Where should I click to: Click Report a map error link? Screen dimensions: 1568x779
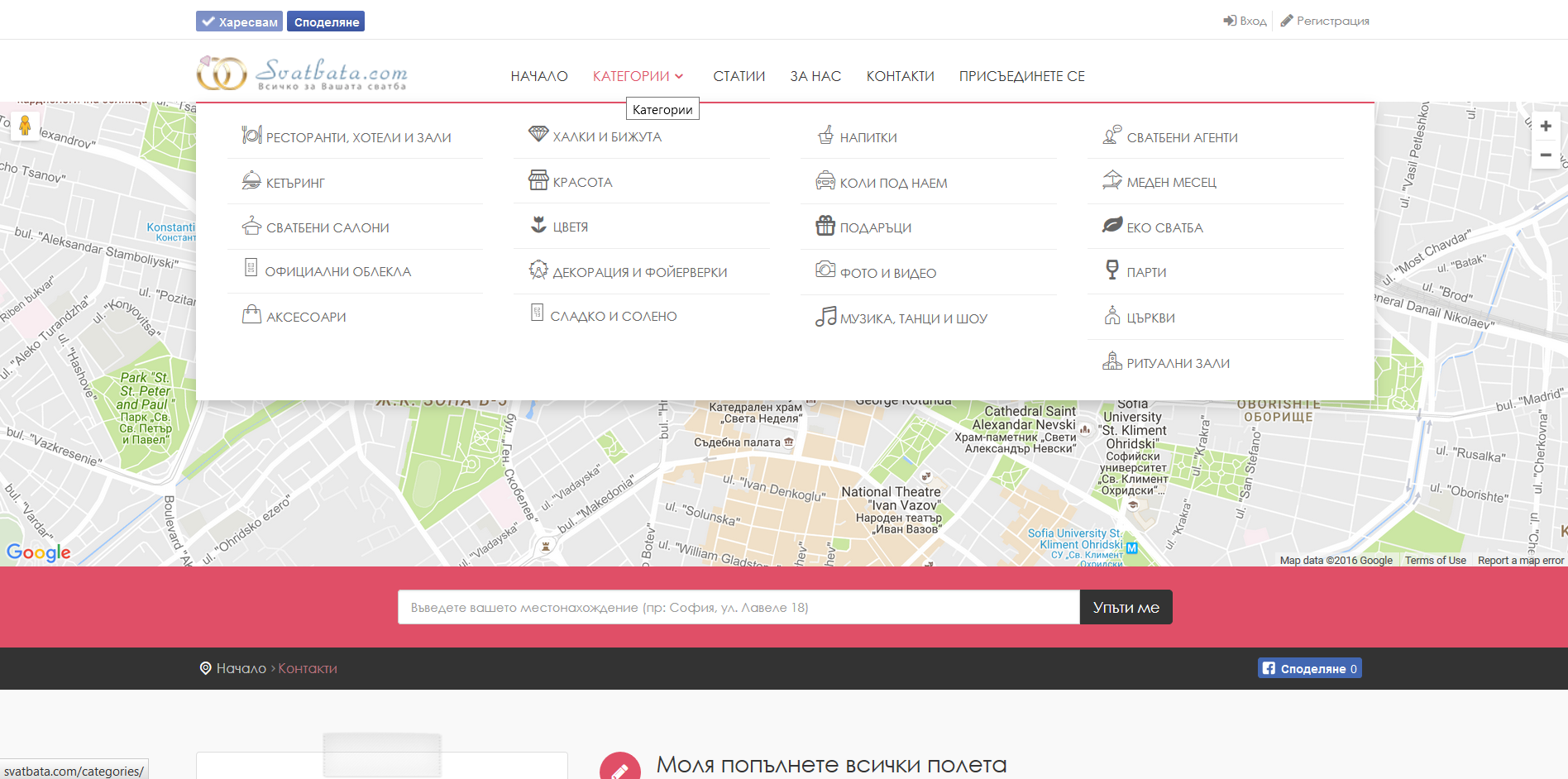1521,561
